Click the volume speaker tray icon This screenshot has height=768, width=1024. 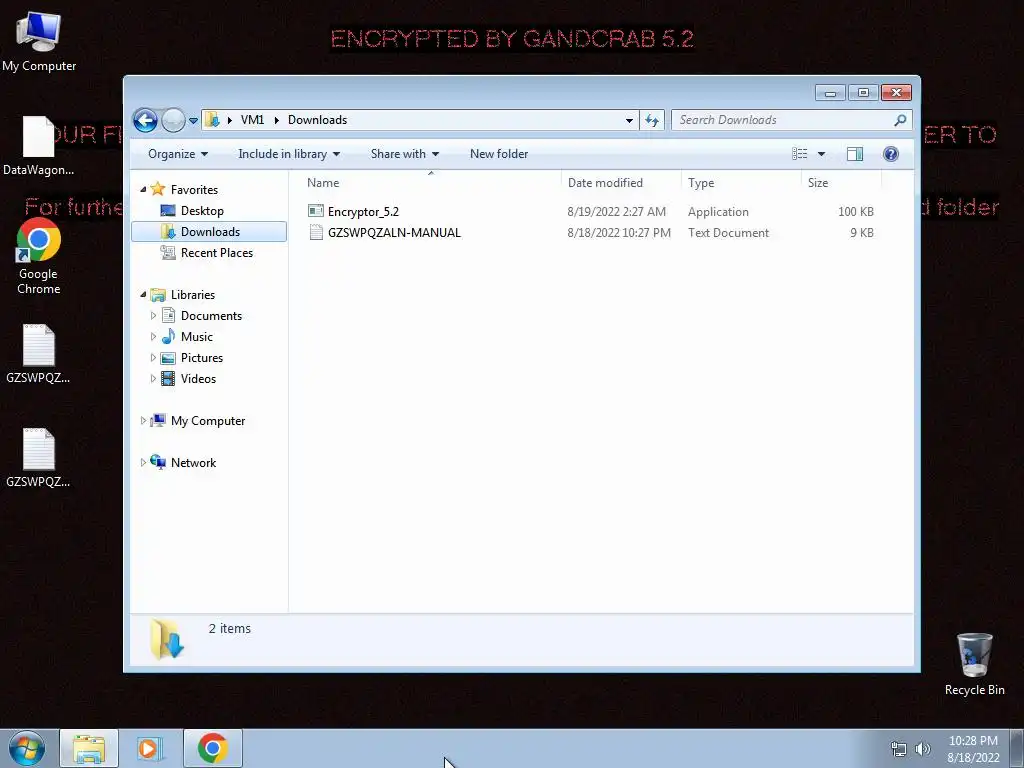pyautogui.click(x=922, y=749)
